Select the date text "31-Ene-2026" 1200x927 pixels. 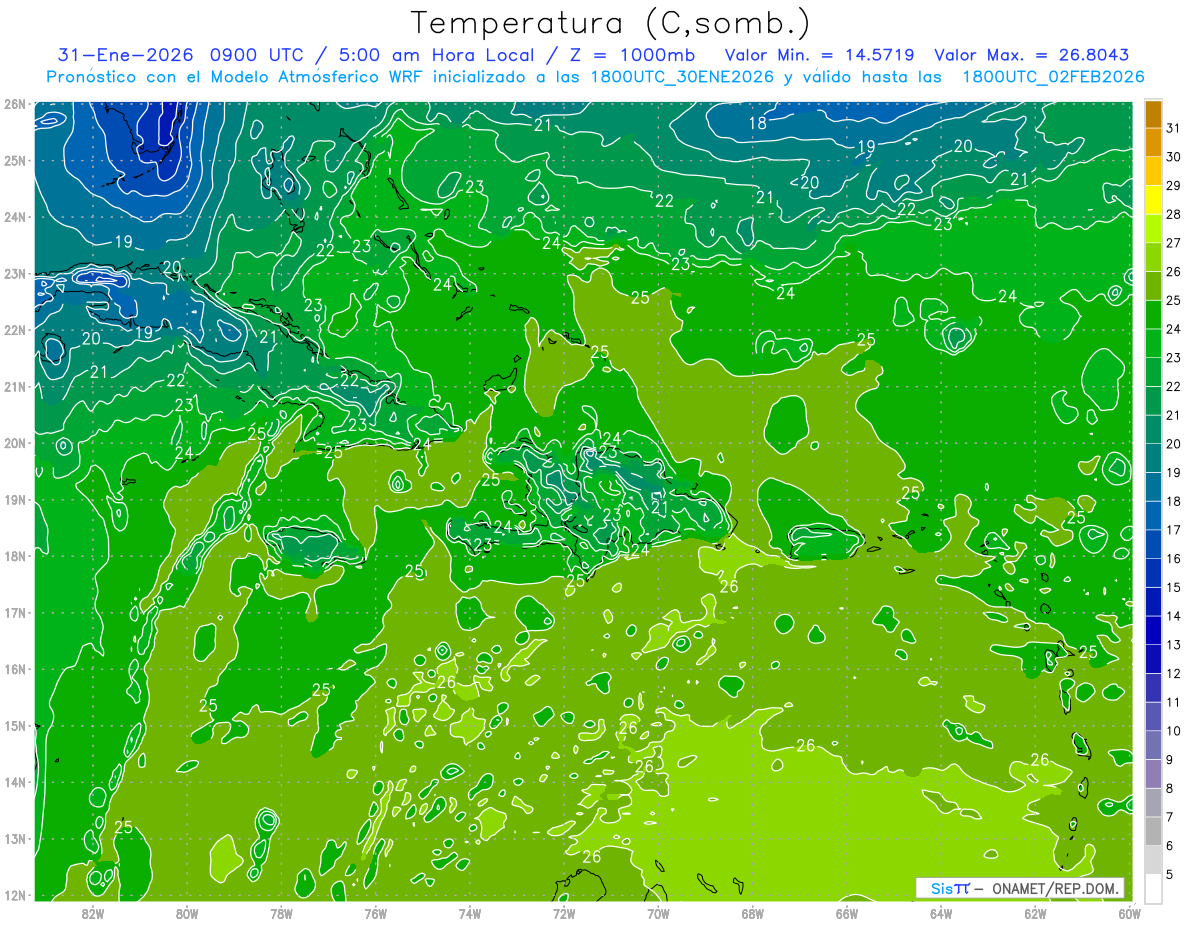[x=125, y=55]
